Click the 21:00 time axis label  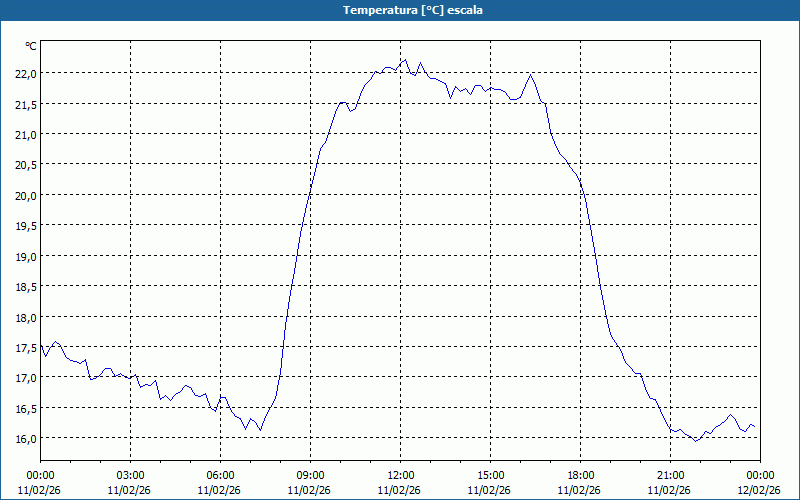[670, 475]
